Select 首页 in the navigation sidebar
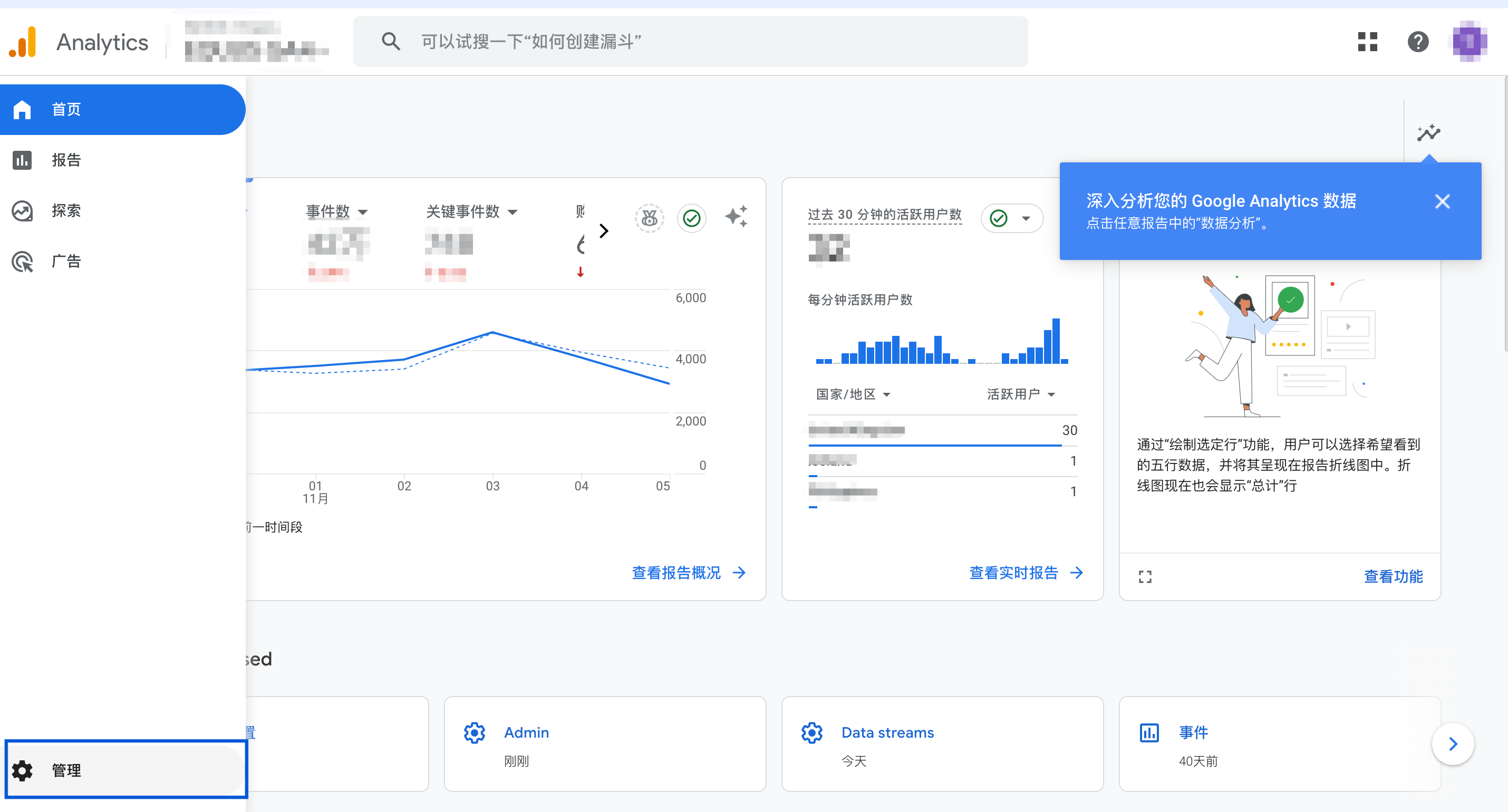The width and height of the screenshot is (1508, 812). point(65,109)
